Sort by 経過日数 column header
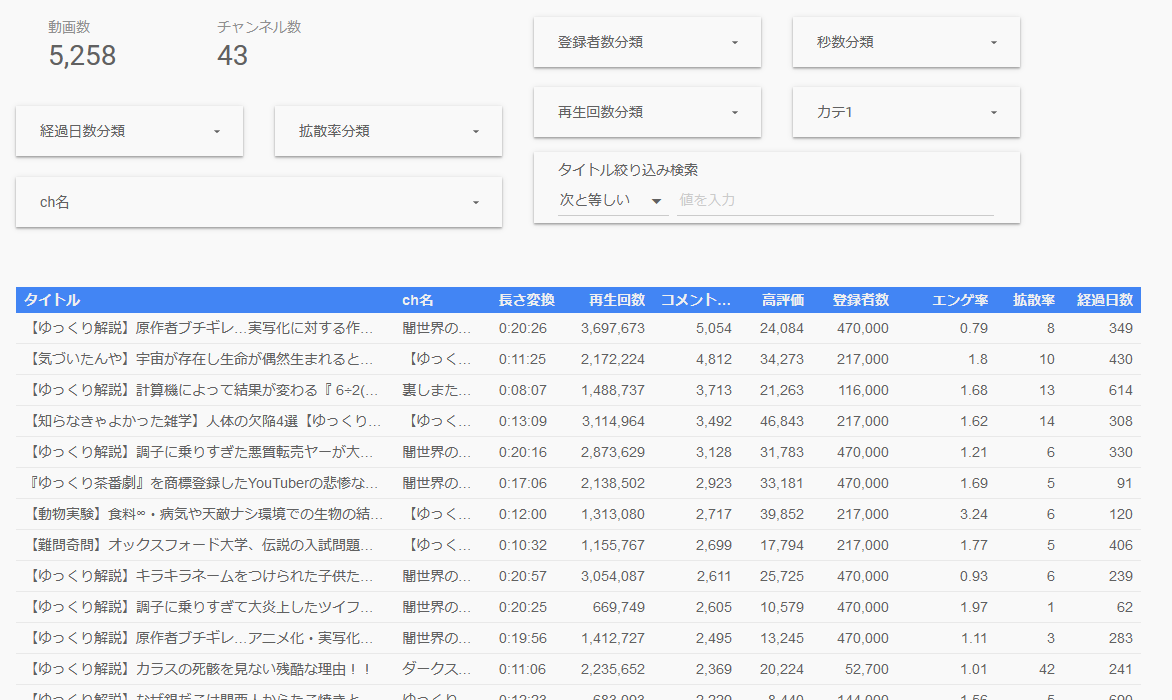 [x=1104, y=300]
